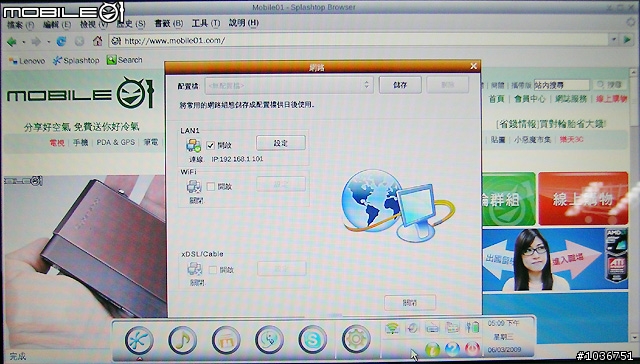Click the address bar URL field
This screenshot has height=364, width=640.
click(x=359, y=40)
